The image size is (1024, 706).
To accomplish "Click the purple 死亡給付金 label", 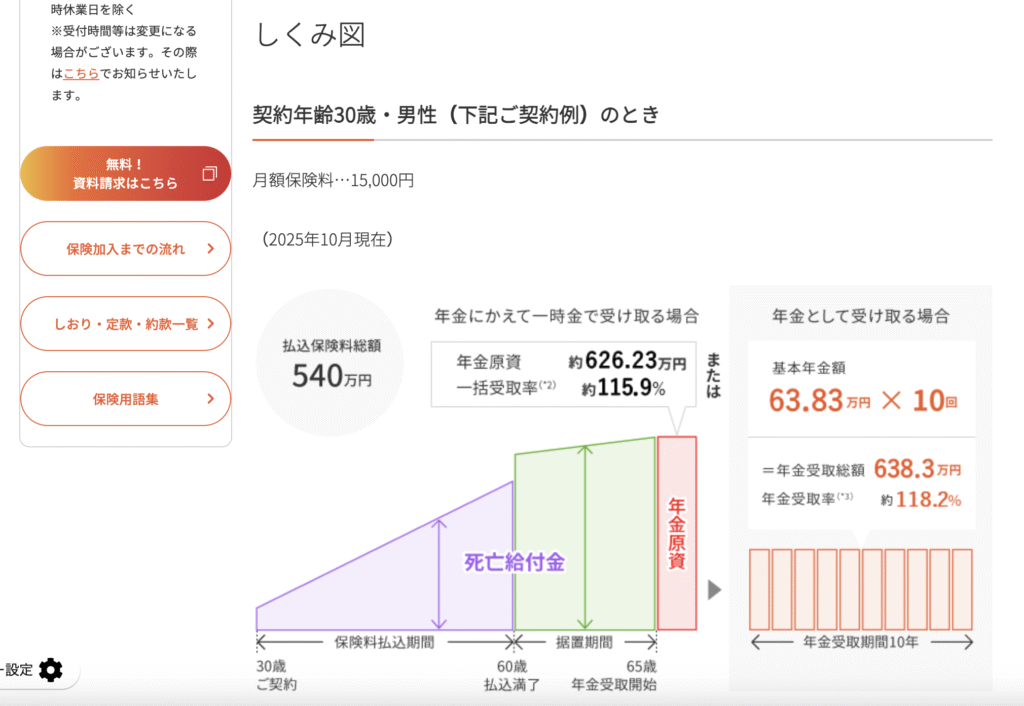I will coord(514,563).
